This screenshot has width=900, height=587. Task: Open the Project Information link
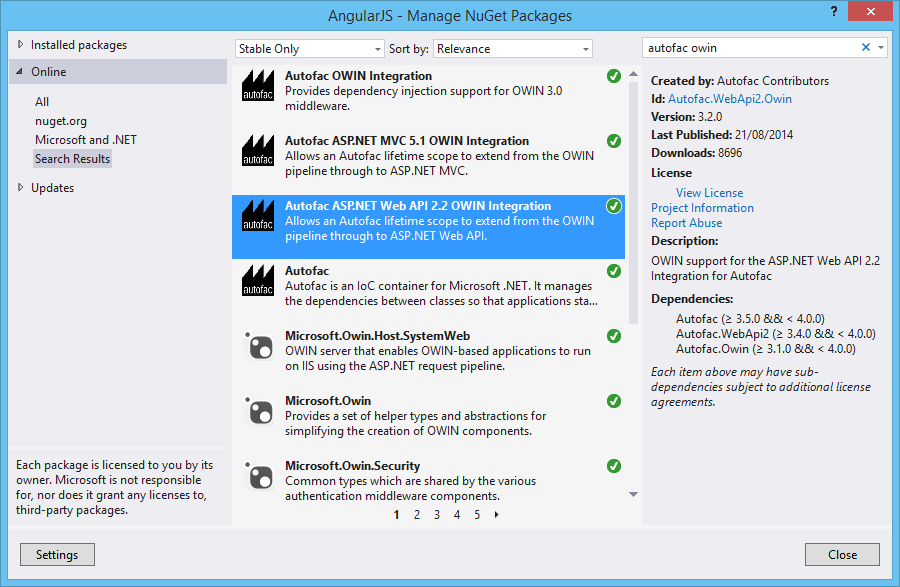point(703,208)
